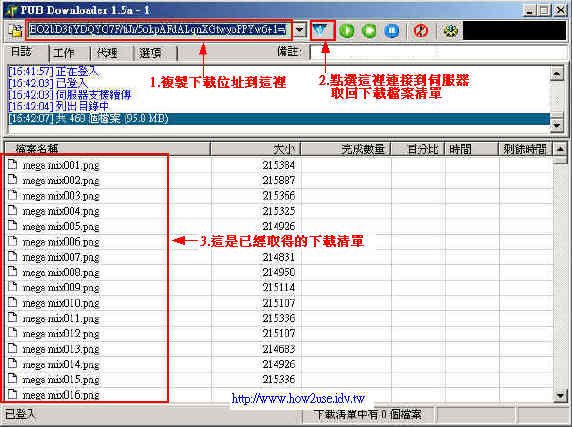Click the connect to server toolbar icon
Viewport: 572px width, 427px height.
(322, 30)
